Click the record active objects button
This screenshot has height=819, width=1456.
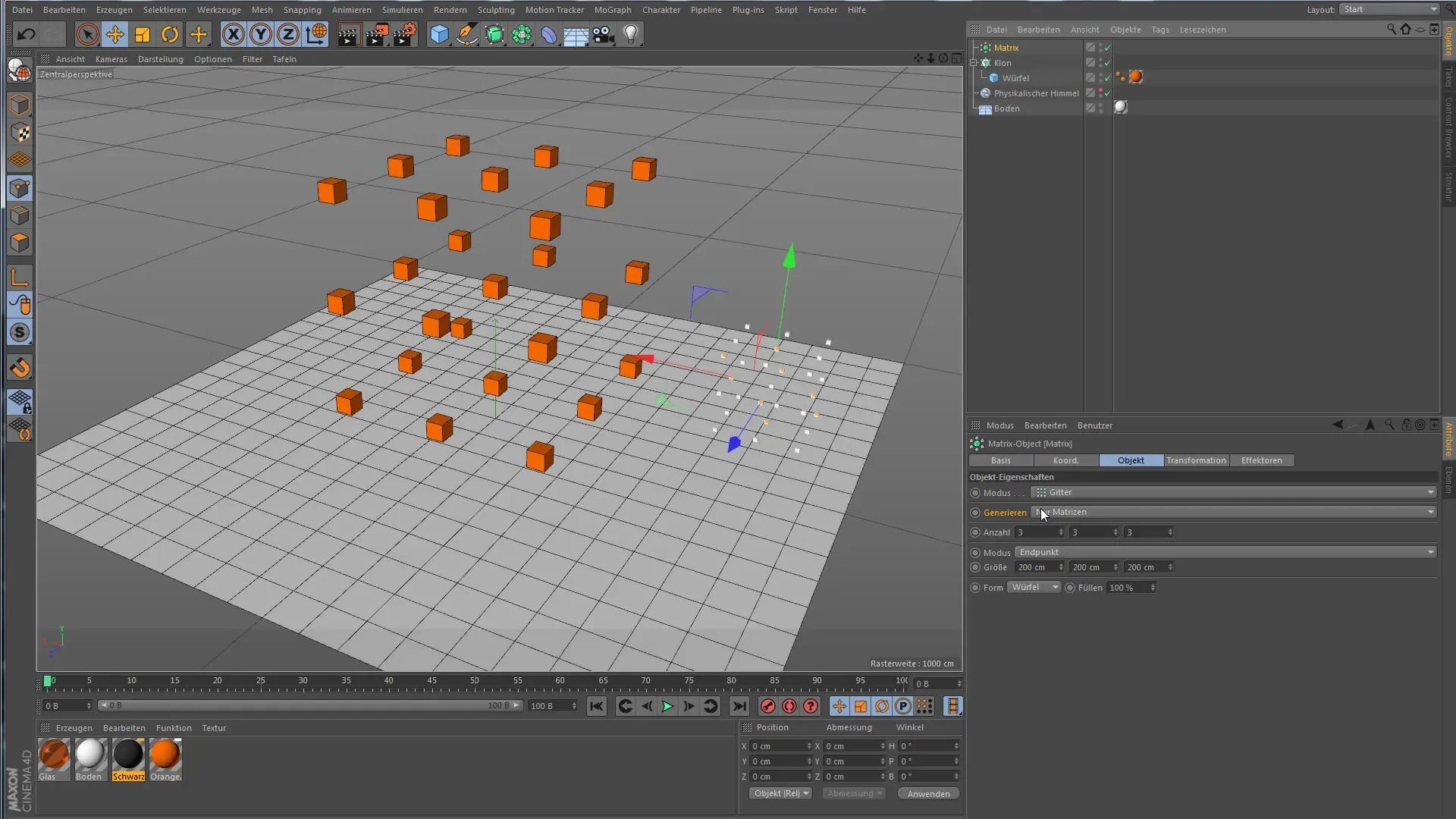pyautogui.click(x=767, y=706)
